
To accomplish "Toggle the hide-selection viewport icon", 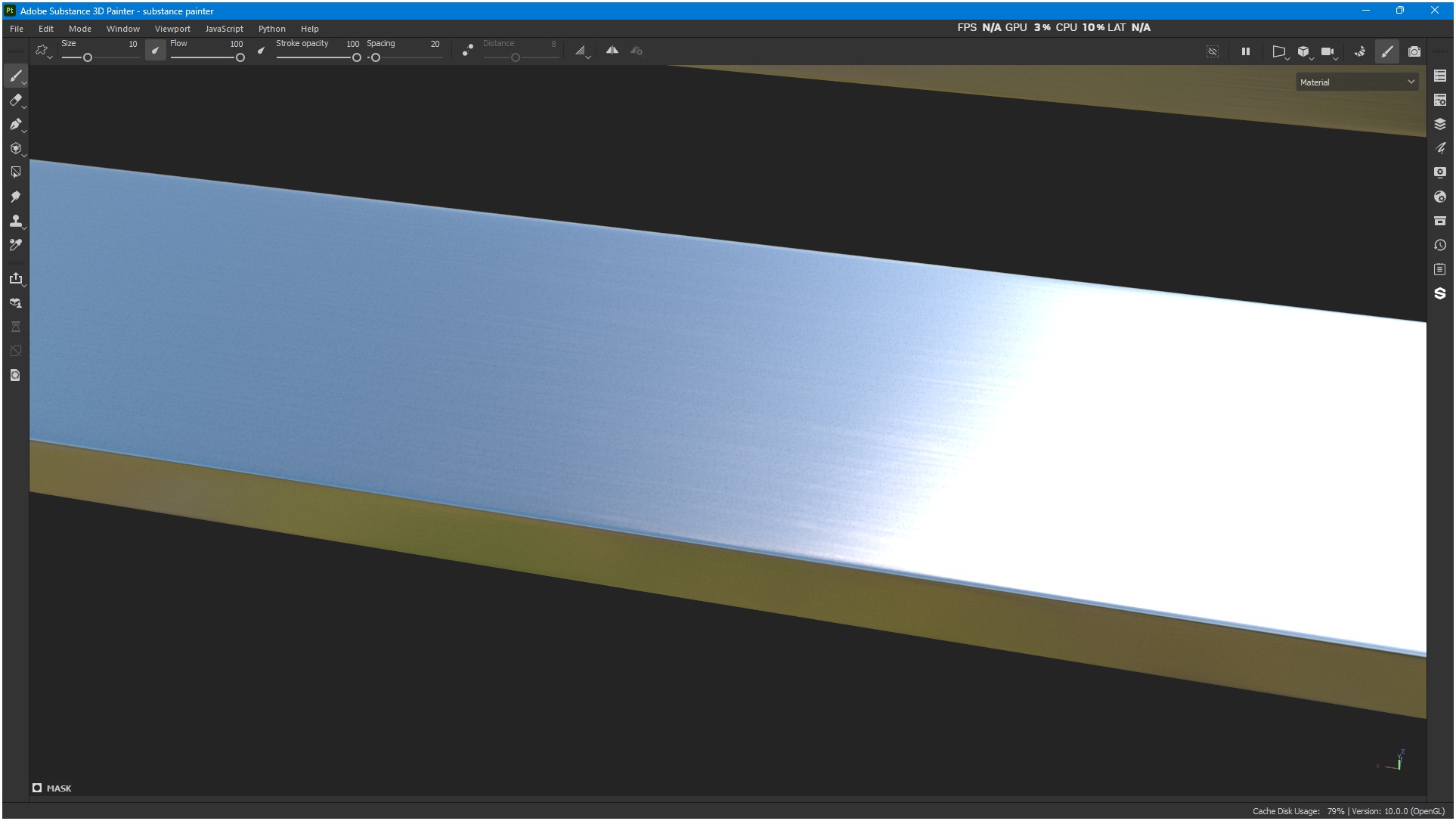I will point(1212,51).
